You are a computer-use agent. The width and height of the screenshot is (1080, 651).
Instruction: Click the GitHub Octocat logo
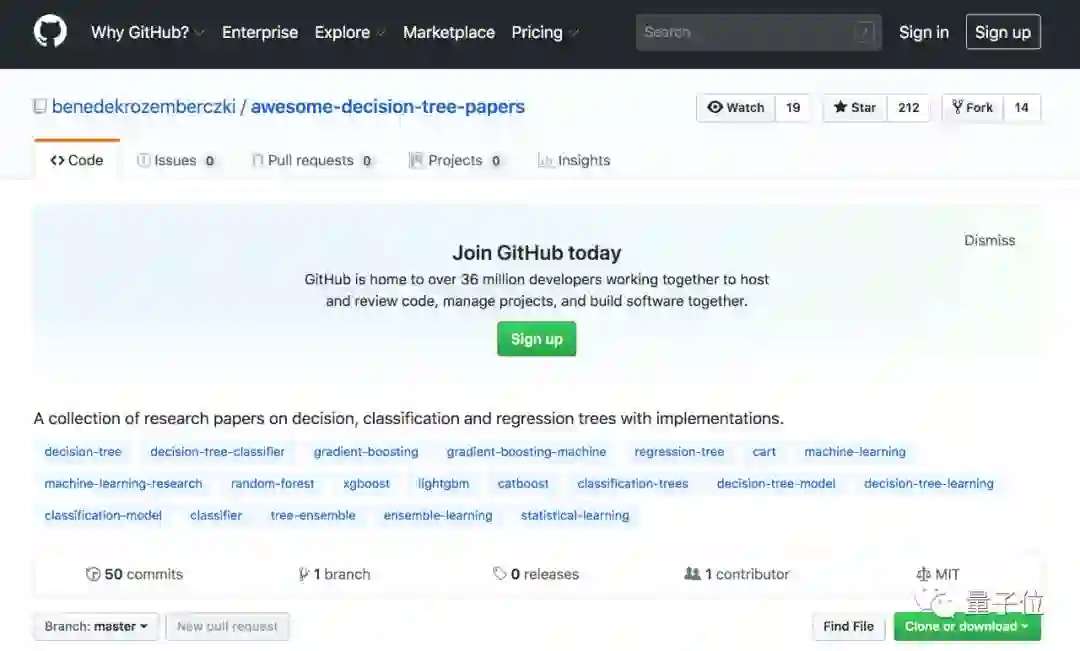50,32
